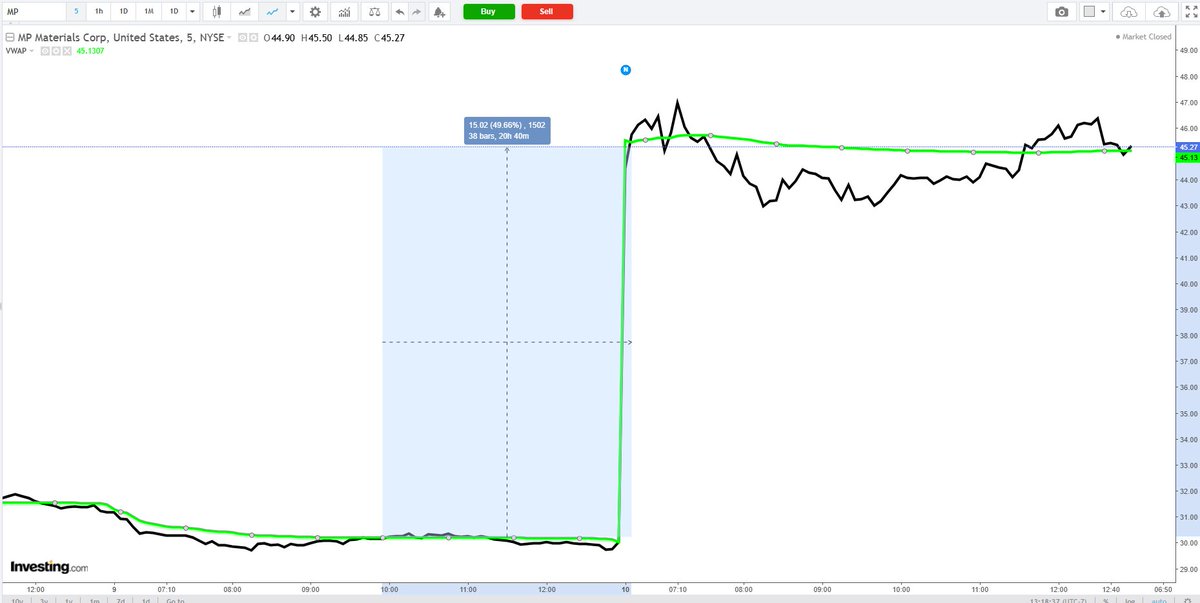Select the 7d date range
1200x603 pixels.
[x=120, y=600]
